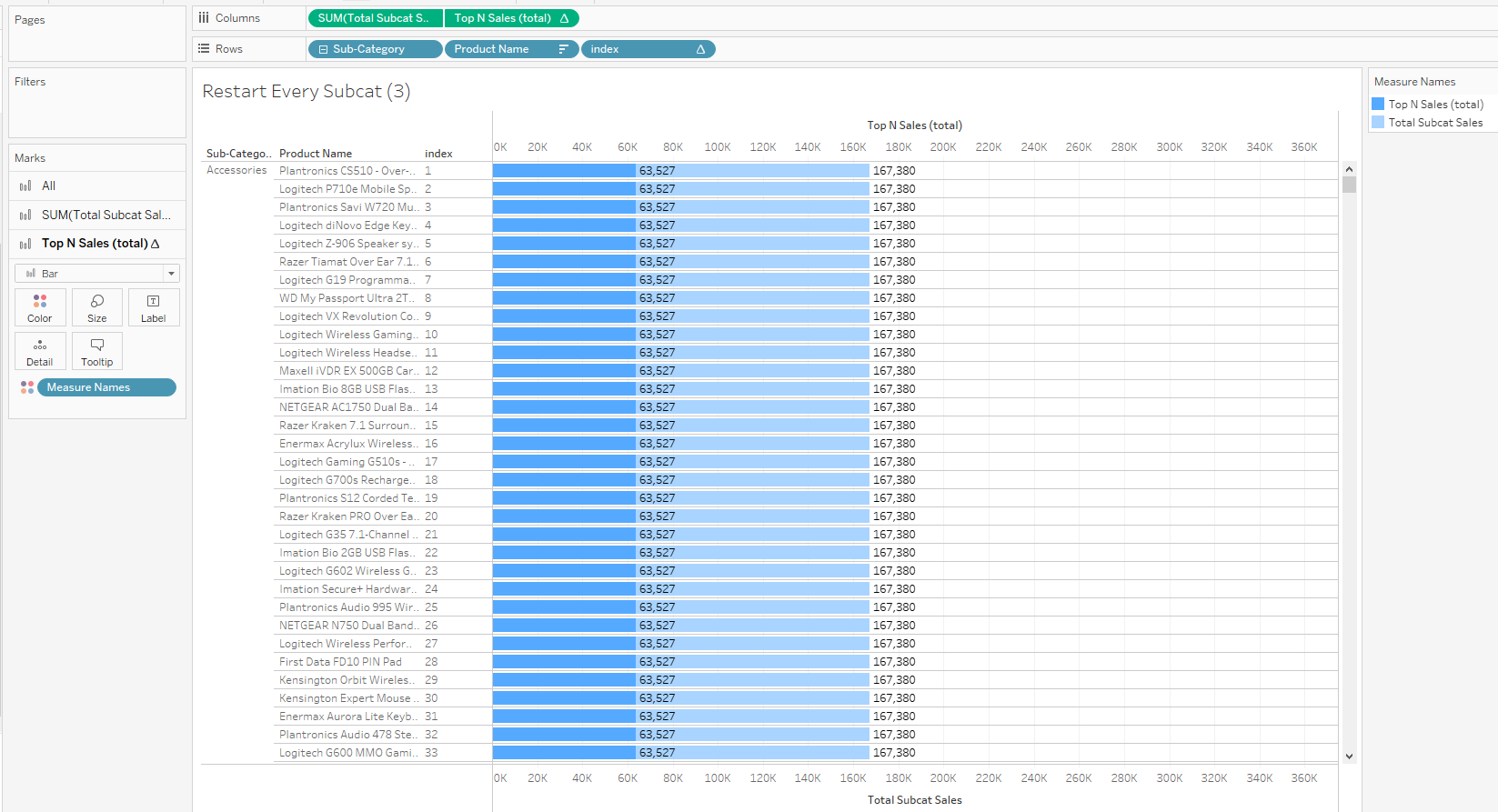
Task: Click the Columns shelf icon
Action: [204, 18]
